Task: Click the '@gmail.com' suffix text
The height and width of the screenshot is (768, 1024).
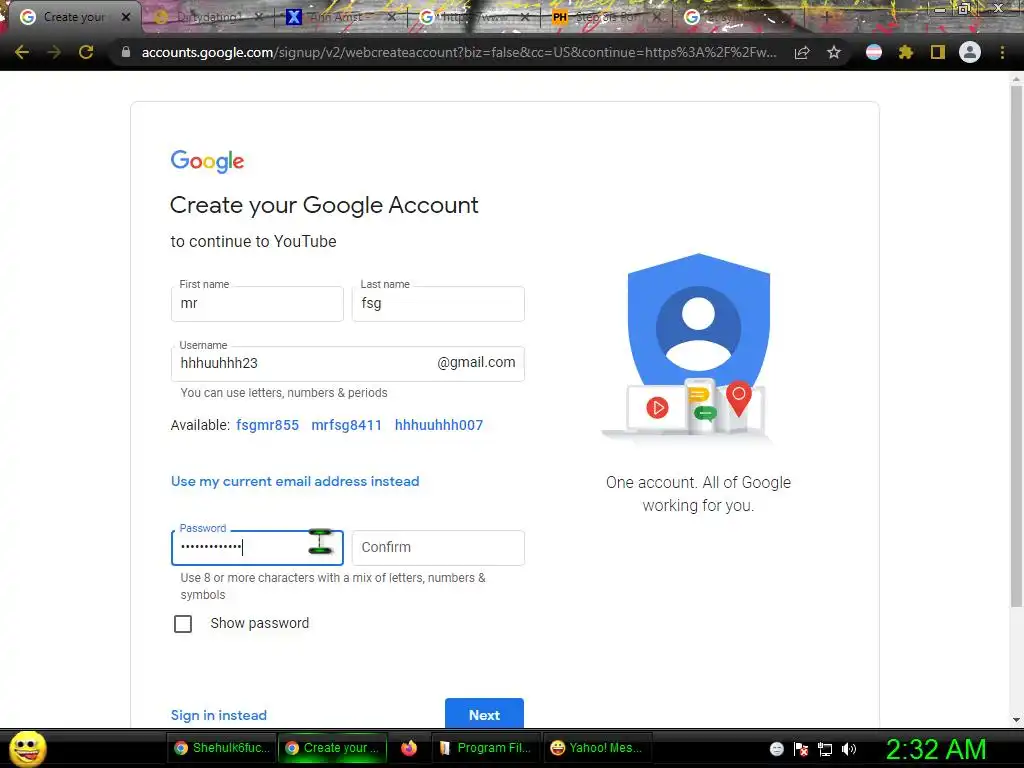Action: pyautogui.click(x=476, y=362)
